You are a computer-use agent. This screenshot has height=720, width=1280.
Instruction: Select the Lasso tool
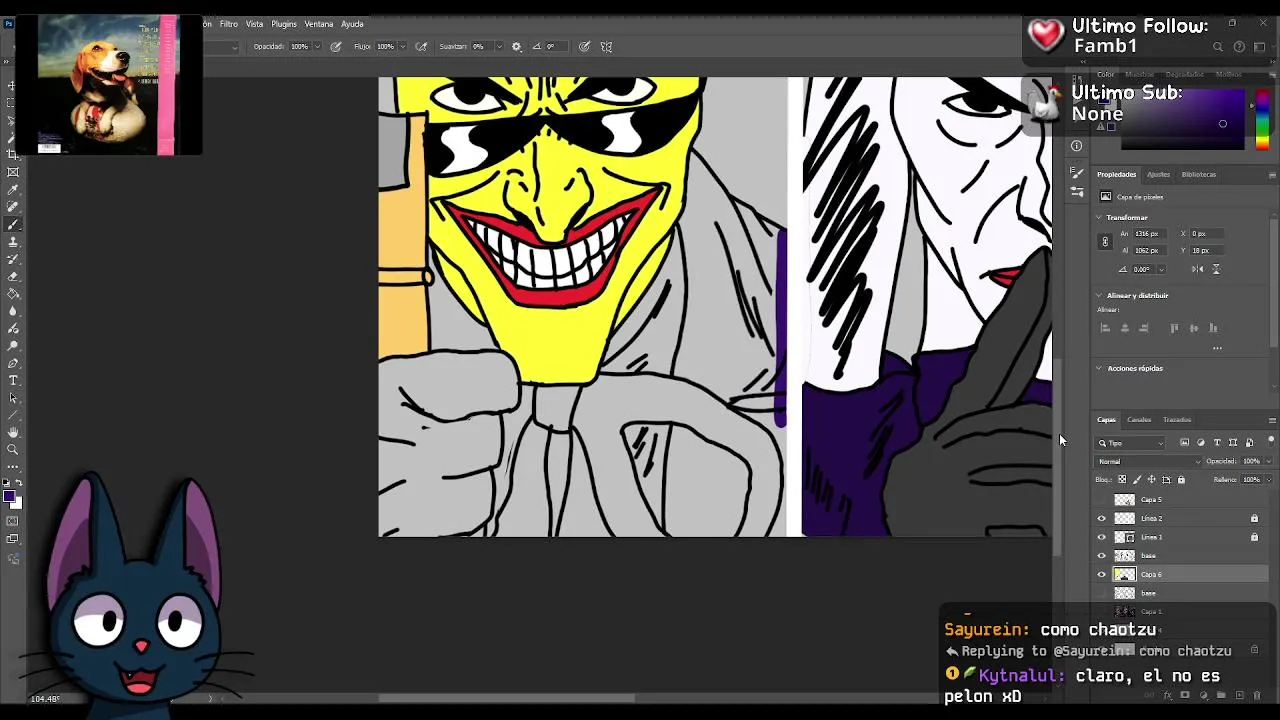(13, 121)
